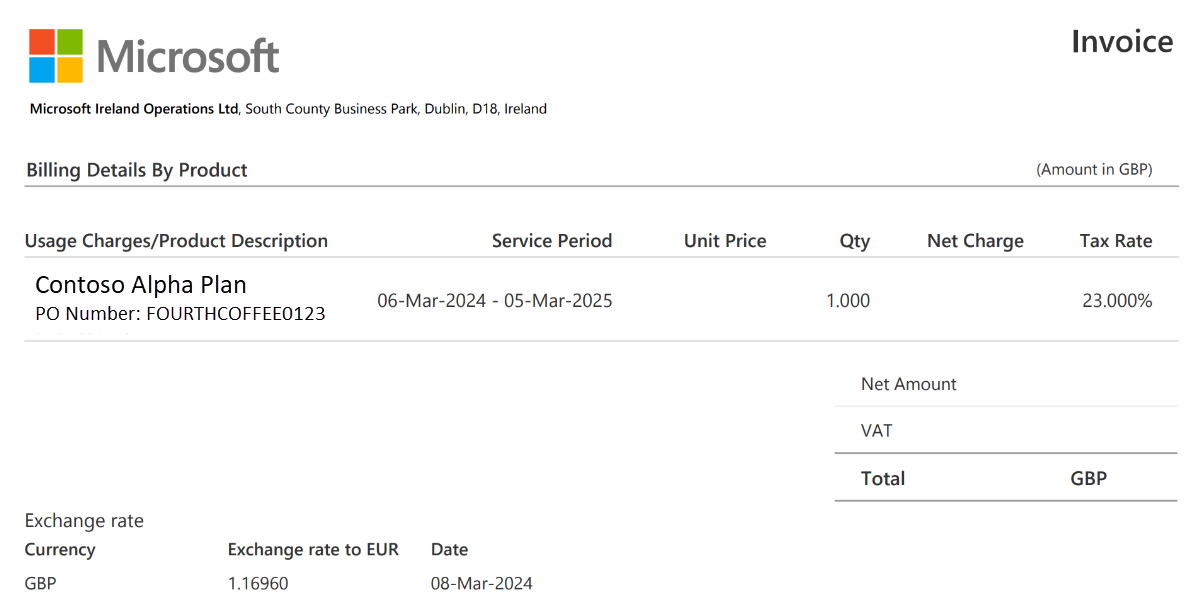The image size is (1197, 603).
Task: Click the 1.16960 exchange rate value
Action: tap(258, 583)
